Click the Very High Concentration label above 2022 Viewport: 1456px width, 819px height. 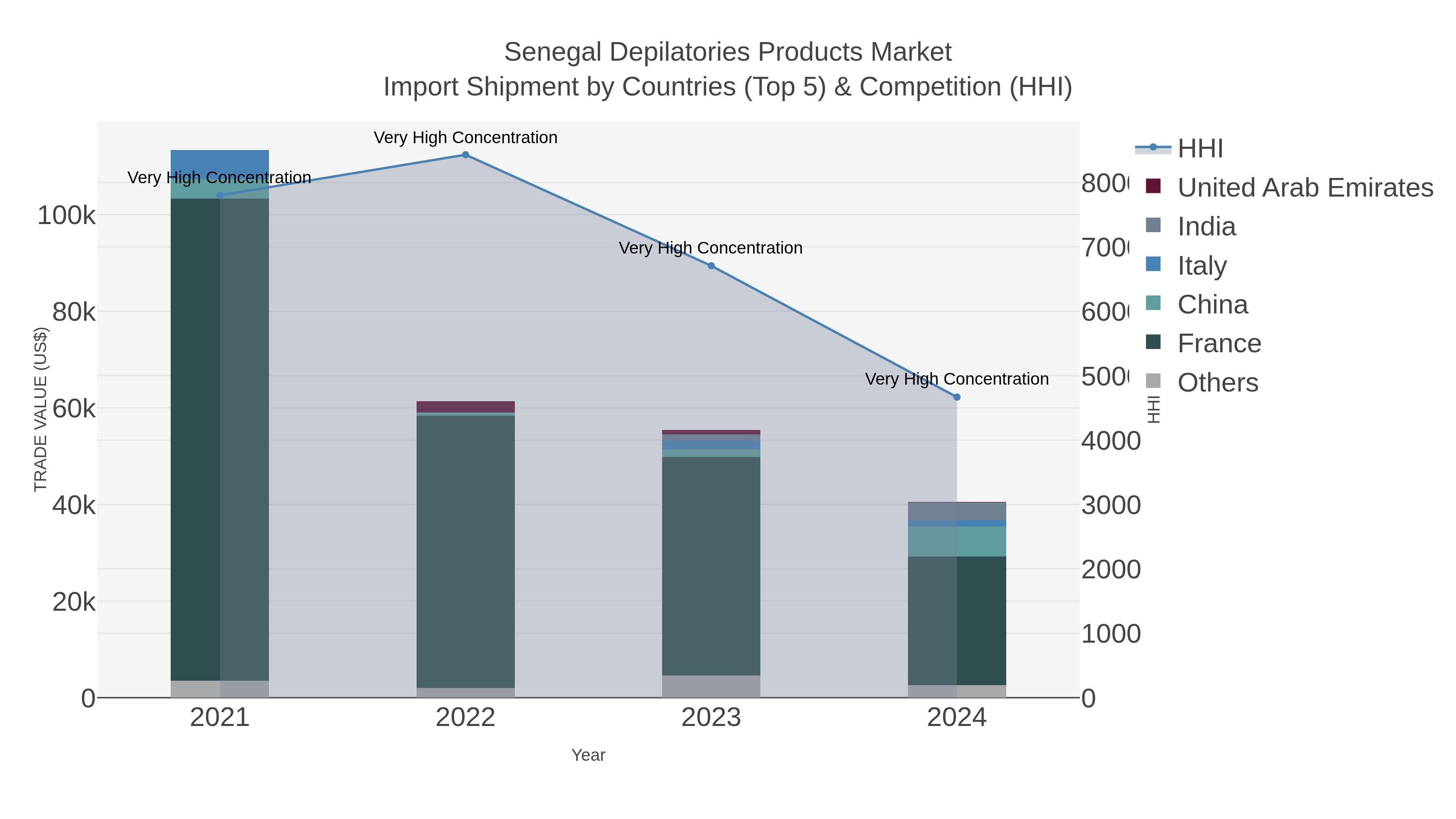466,138
